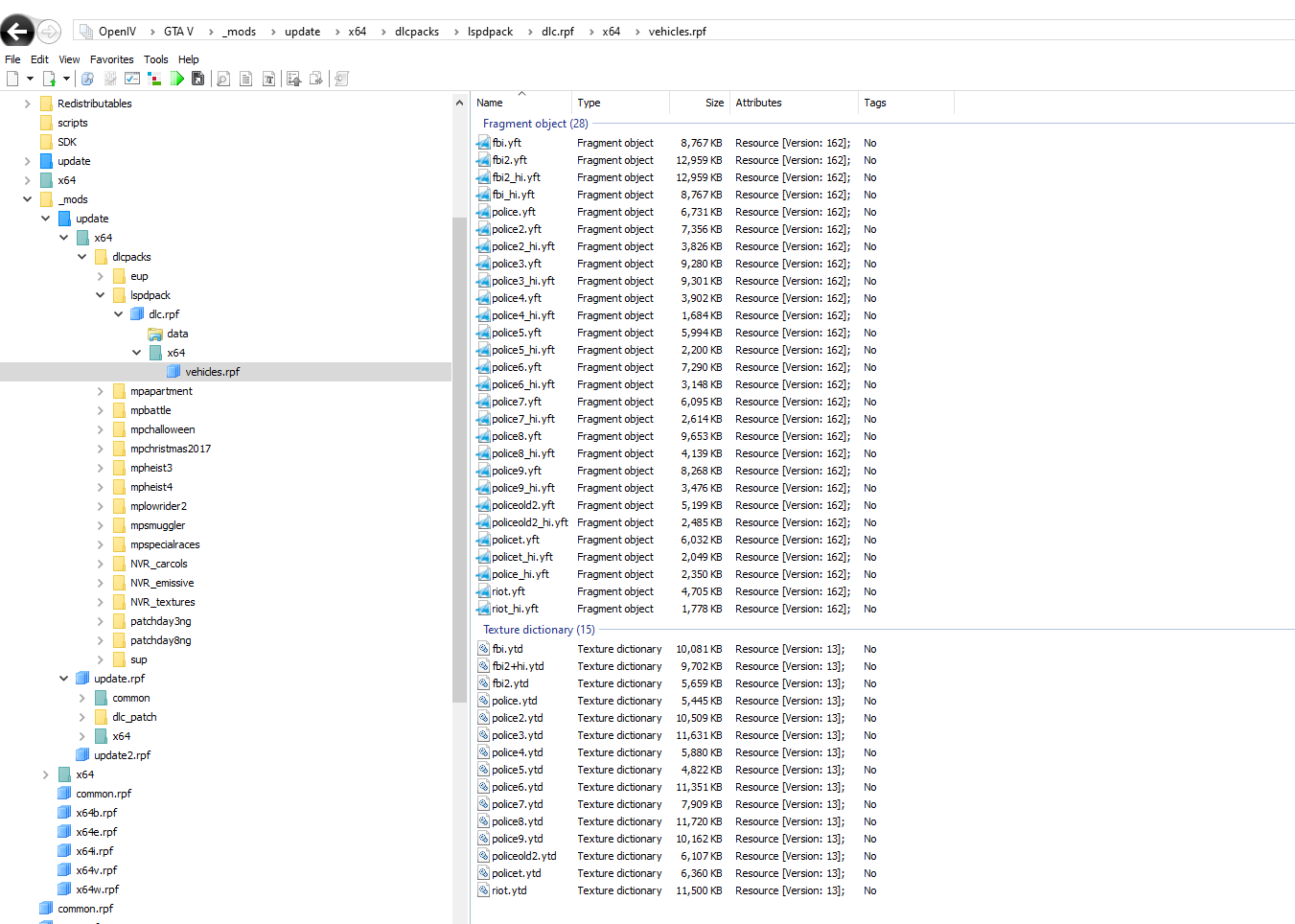Open the File menu
The width and height of the screenshot is (1295, 924).
coord(12,59)
